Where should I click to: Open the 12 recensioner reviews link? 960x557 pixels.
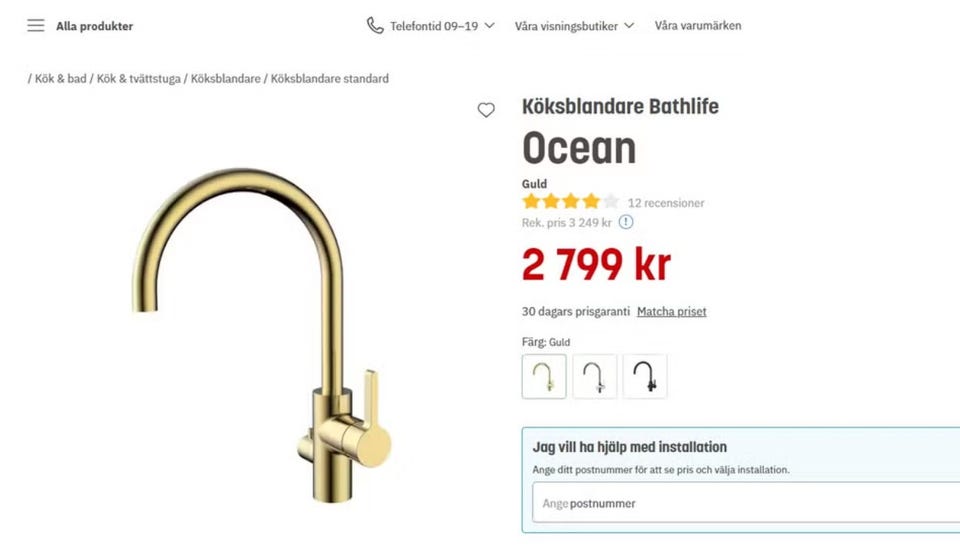666,203
